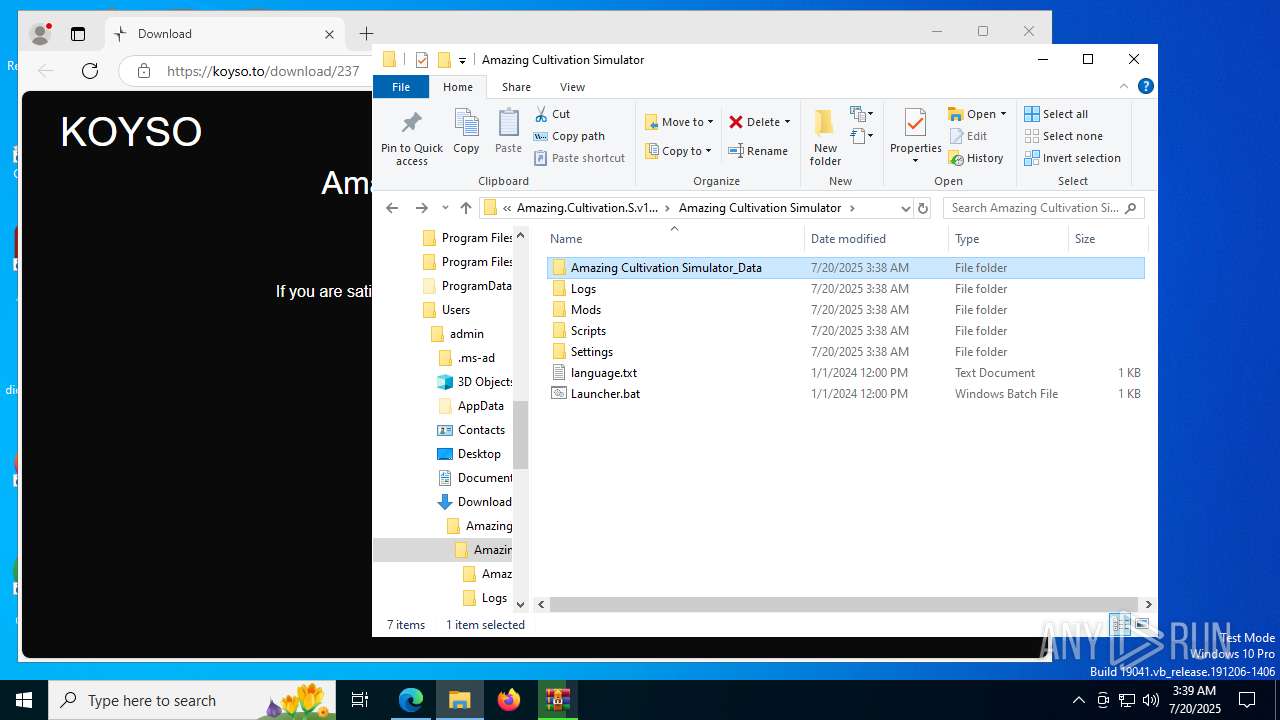The height and width of the screenshot is (720, 1280).
Task: Open the File menu tab
Action: [401, 87]
